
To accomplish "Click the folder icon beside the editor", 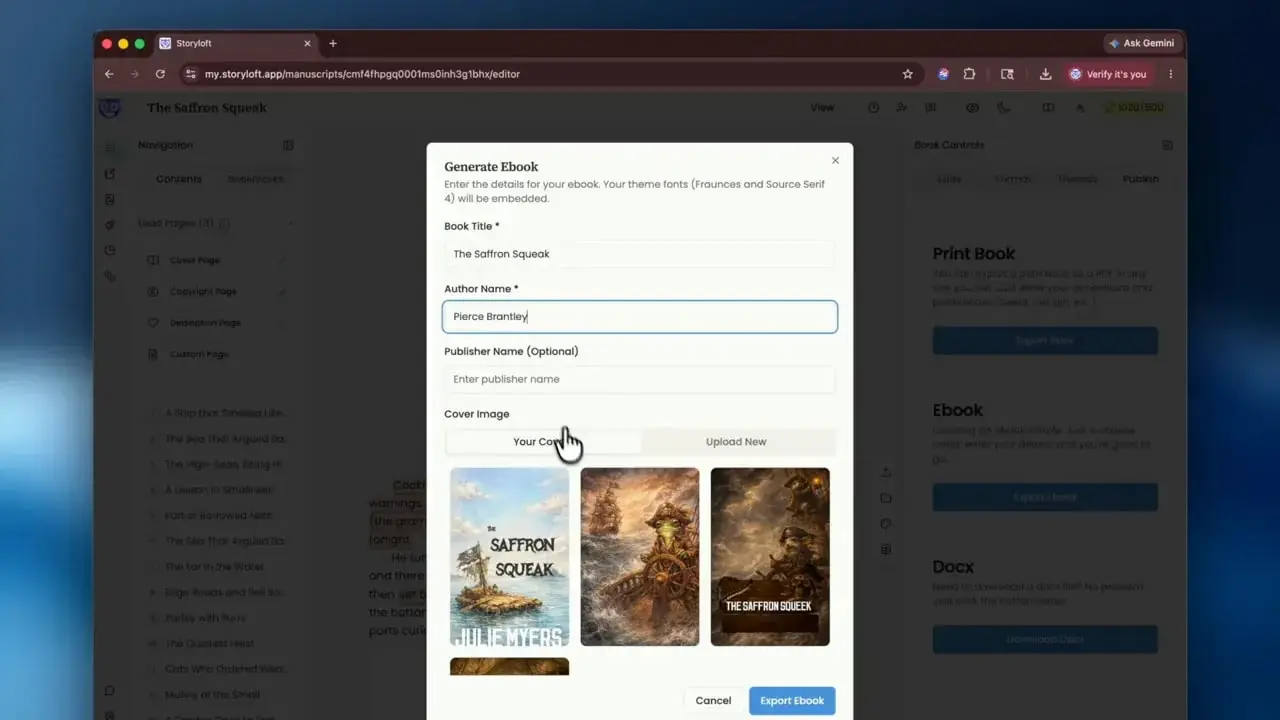I will pyautogui.click(x=886, y=498).
